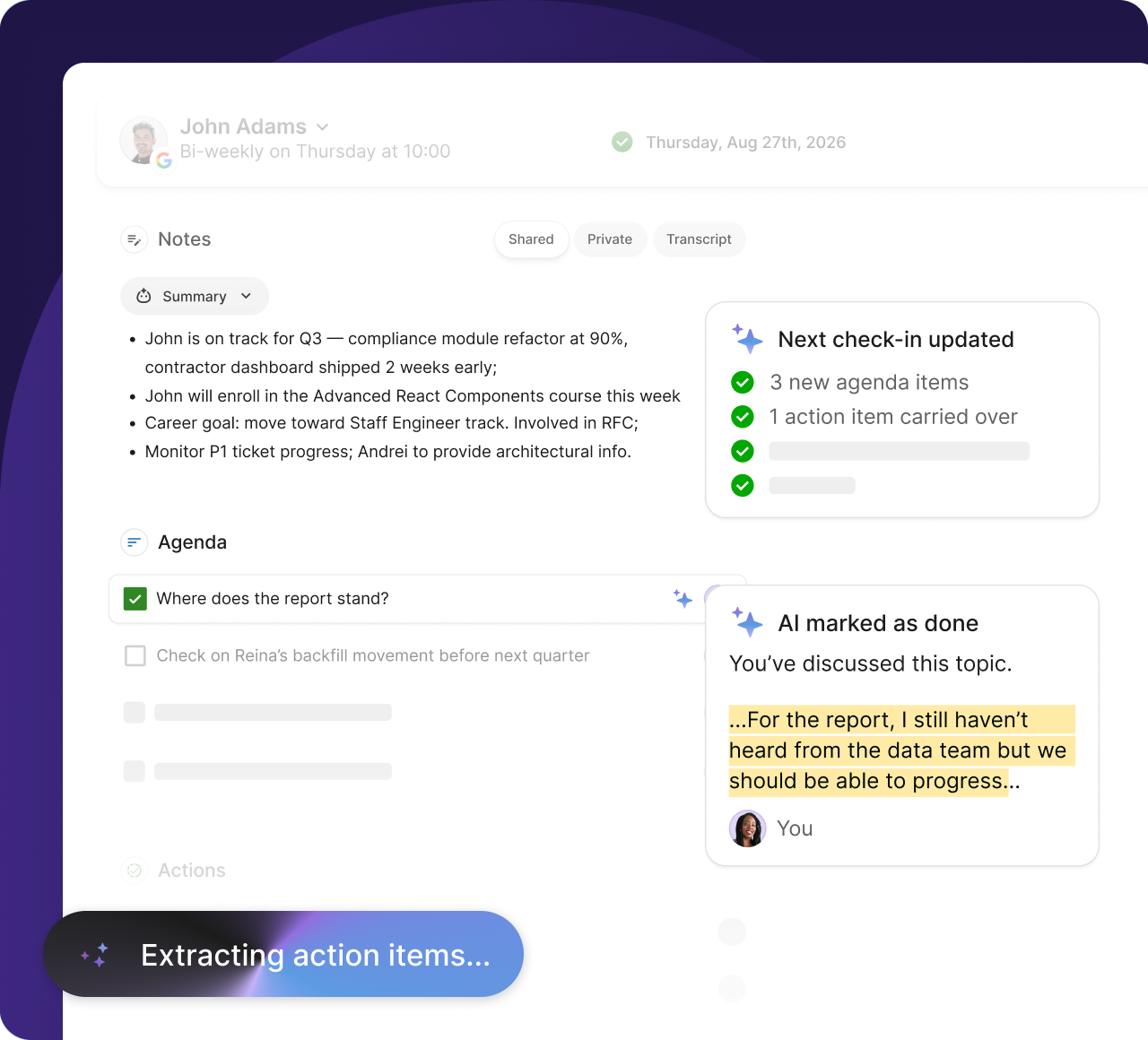The image size is (1148, 1040).
Task: Click the '1 action item carried over' text
Action: (893, 417)
